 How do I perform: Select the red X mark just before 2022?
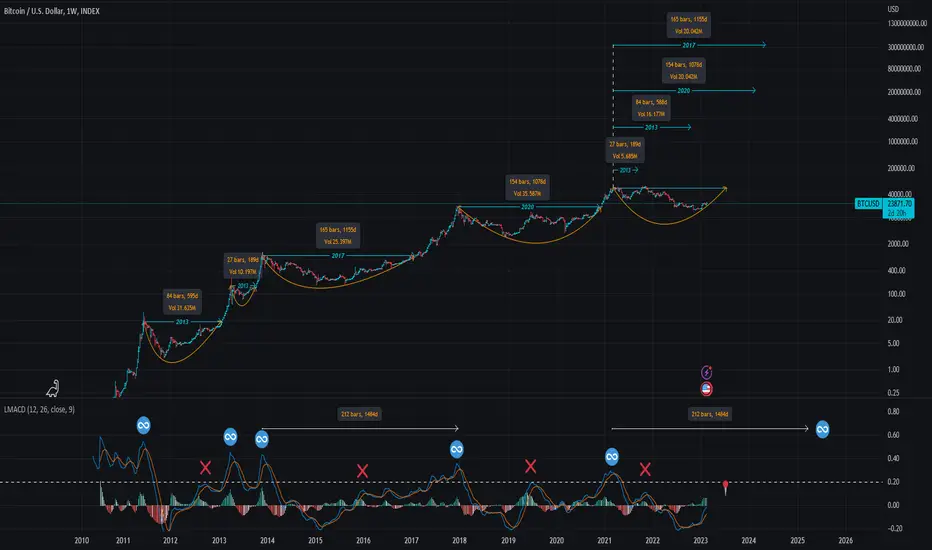[x=645, y=469]
